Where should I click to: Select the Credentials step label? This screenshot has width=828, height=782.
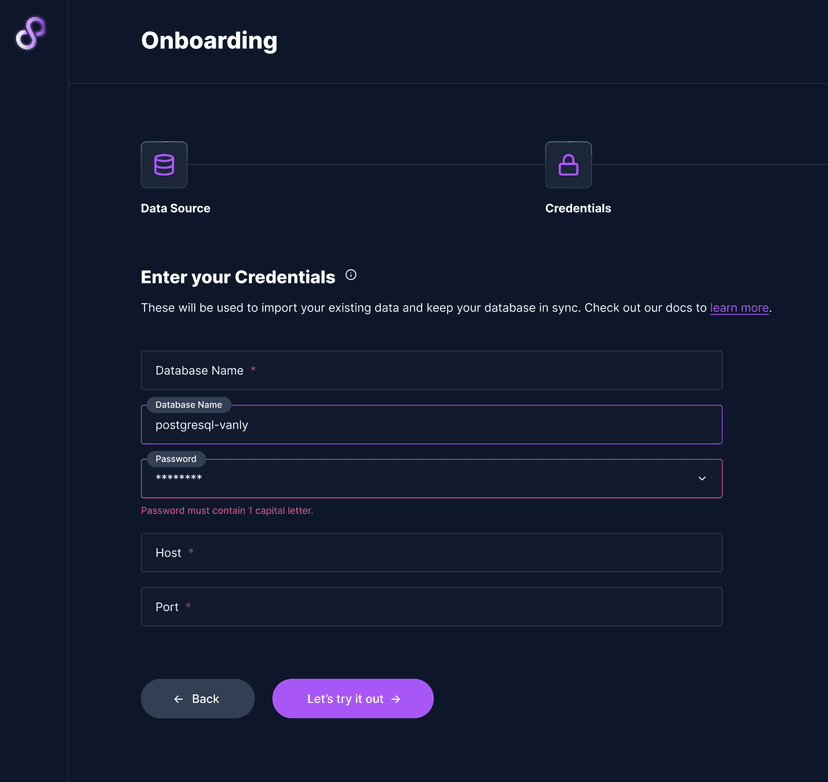click(578, 208)
